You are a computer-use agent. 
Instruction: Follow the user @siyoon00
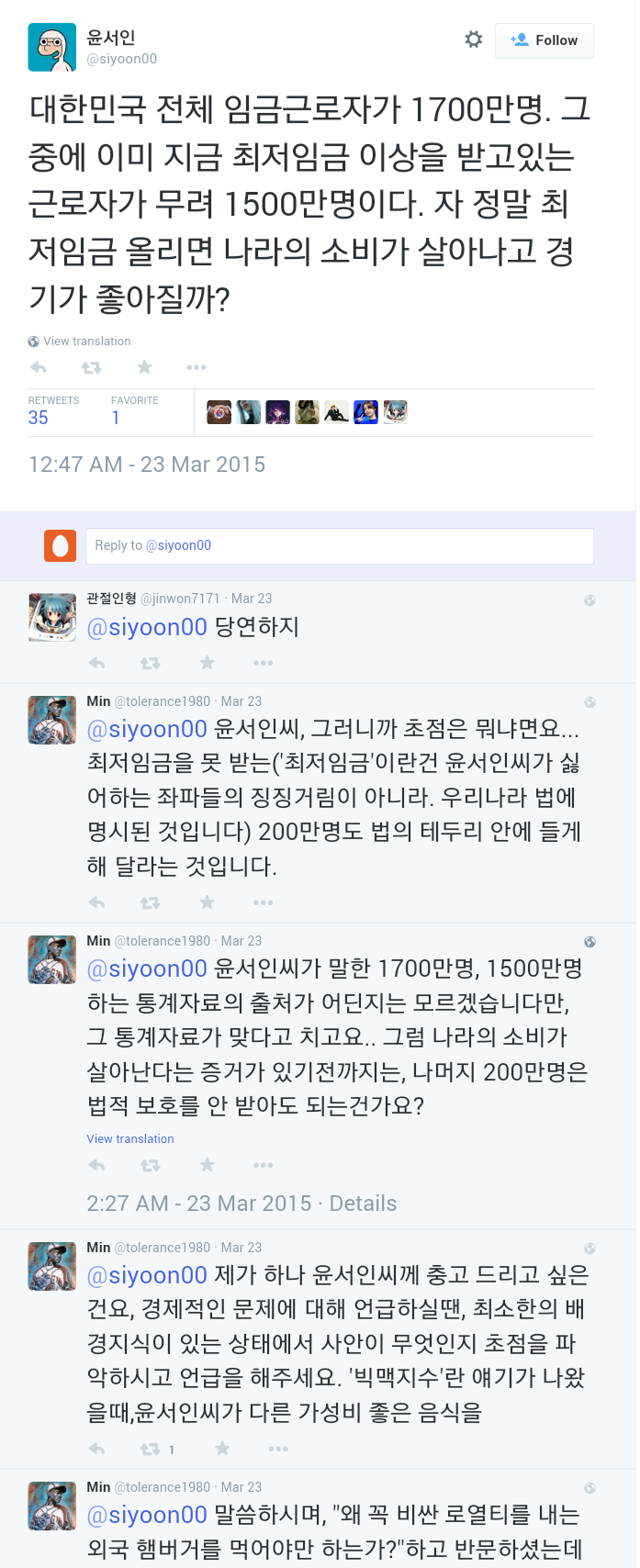point(545,40)
